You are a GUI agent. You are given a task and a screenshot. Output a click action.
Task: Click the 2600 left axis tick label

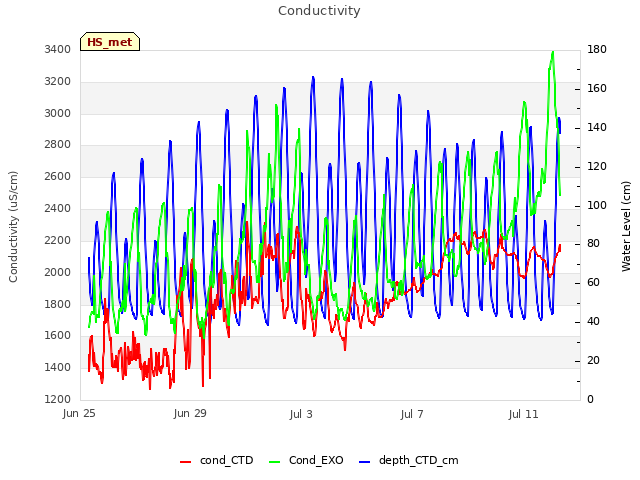tap(58, 176)
